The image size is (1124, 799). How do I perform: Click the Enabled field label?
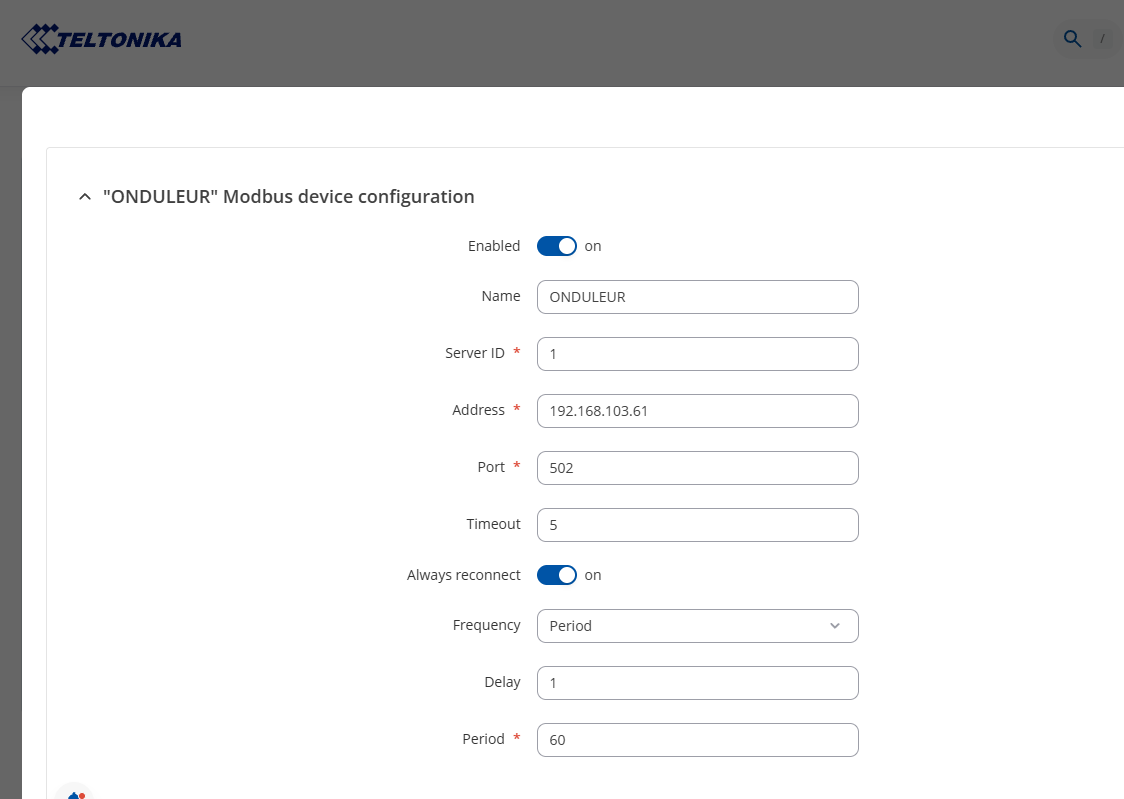point(494,246)
